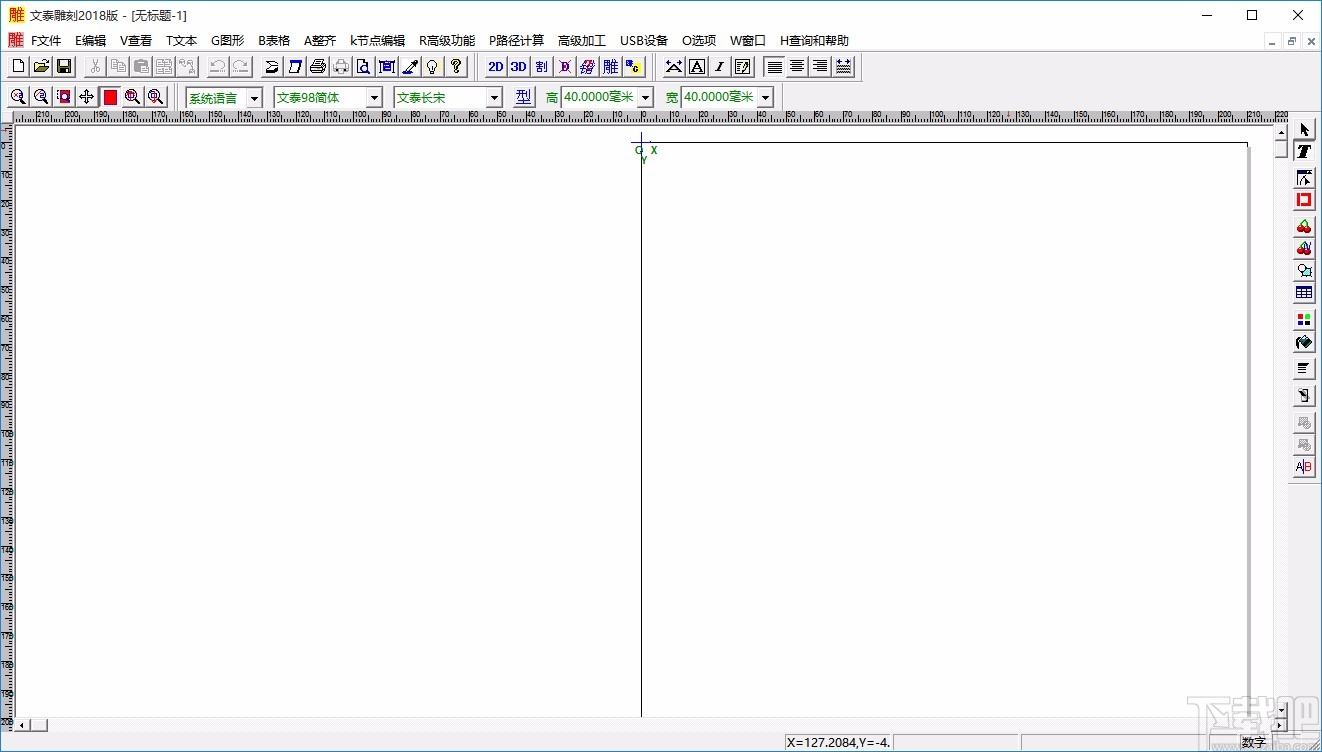Image resolution: width=1322 pixels, height=752 pixels.
Task: Open a file using the folder icon
Action: pyautogui.click(x=41, y=67)
